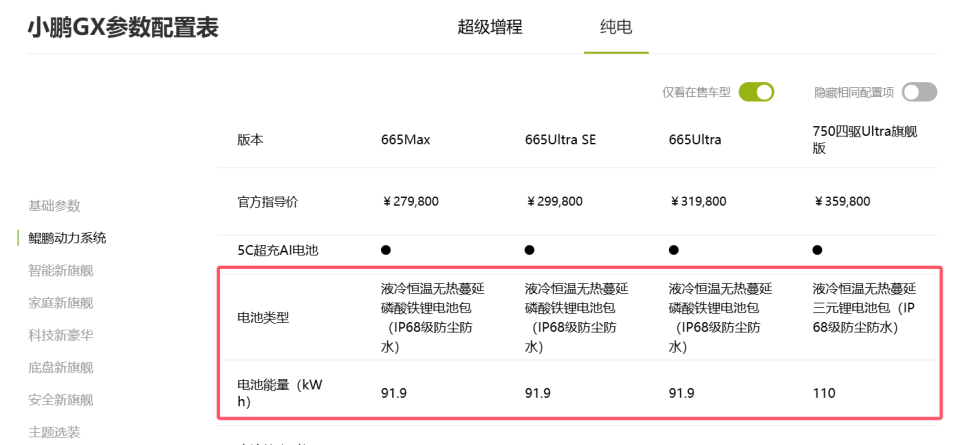This screenshot has width=960, height=445.
Task: Click the ¥299,800 price
Action: 553,201
